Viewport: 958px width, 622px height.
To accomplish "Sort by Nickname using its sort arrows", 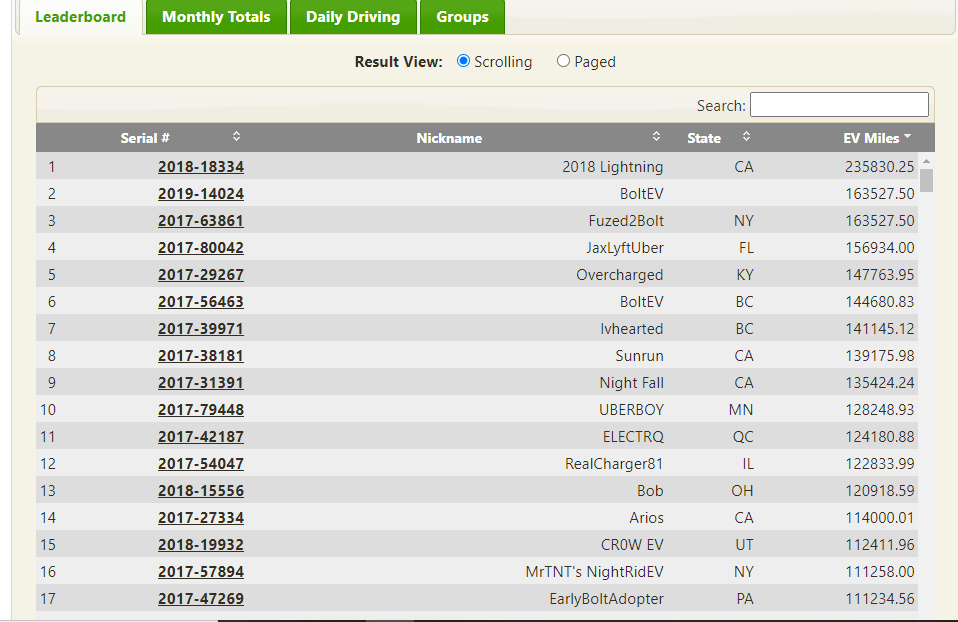I will [x=656, y=137].
